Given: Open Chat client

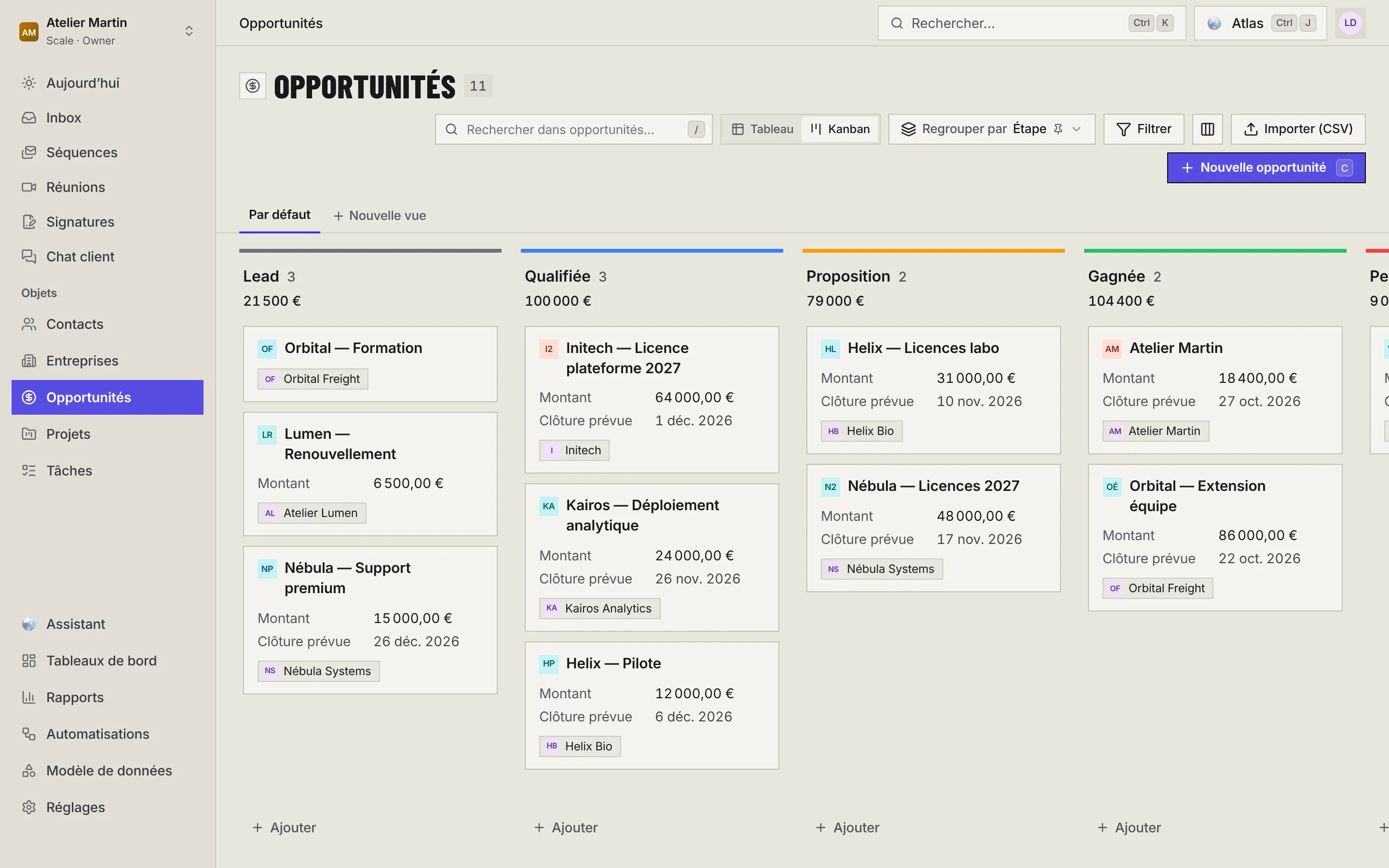Looking at the screenshot, I should pos(108,257).
